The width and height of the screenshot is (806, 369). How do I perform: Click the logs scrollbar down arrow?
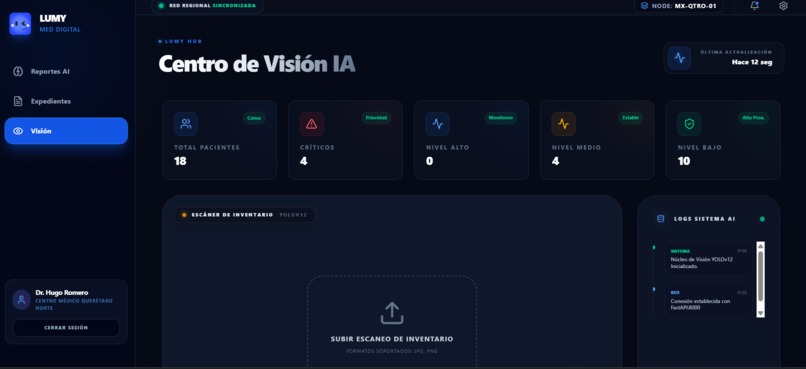pyautogui.click(x=761, y=313)
